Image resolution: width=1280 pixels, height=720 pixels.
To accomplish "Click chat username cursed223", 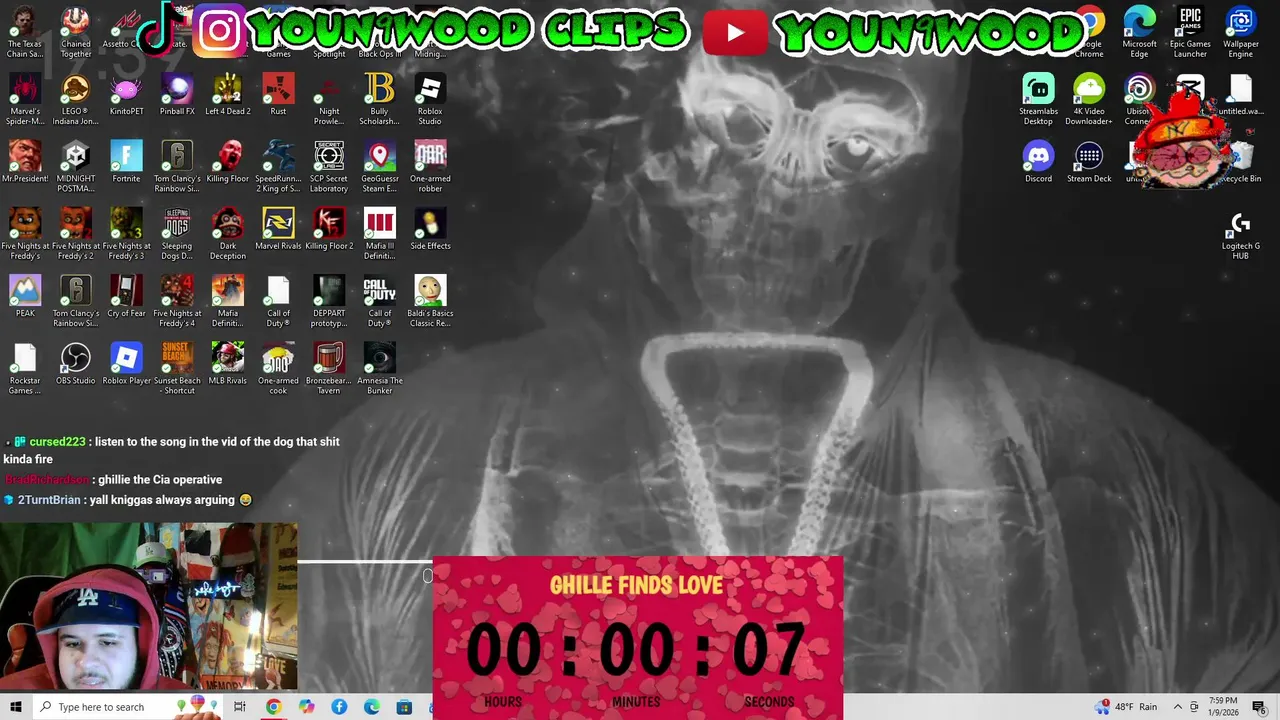I will [57, 442].
